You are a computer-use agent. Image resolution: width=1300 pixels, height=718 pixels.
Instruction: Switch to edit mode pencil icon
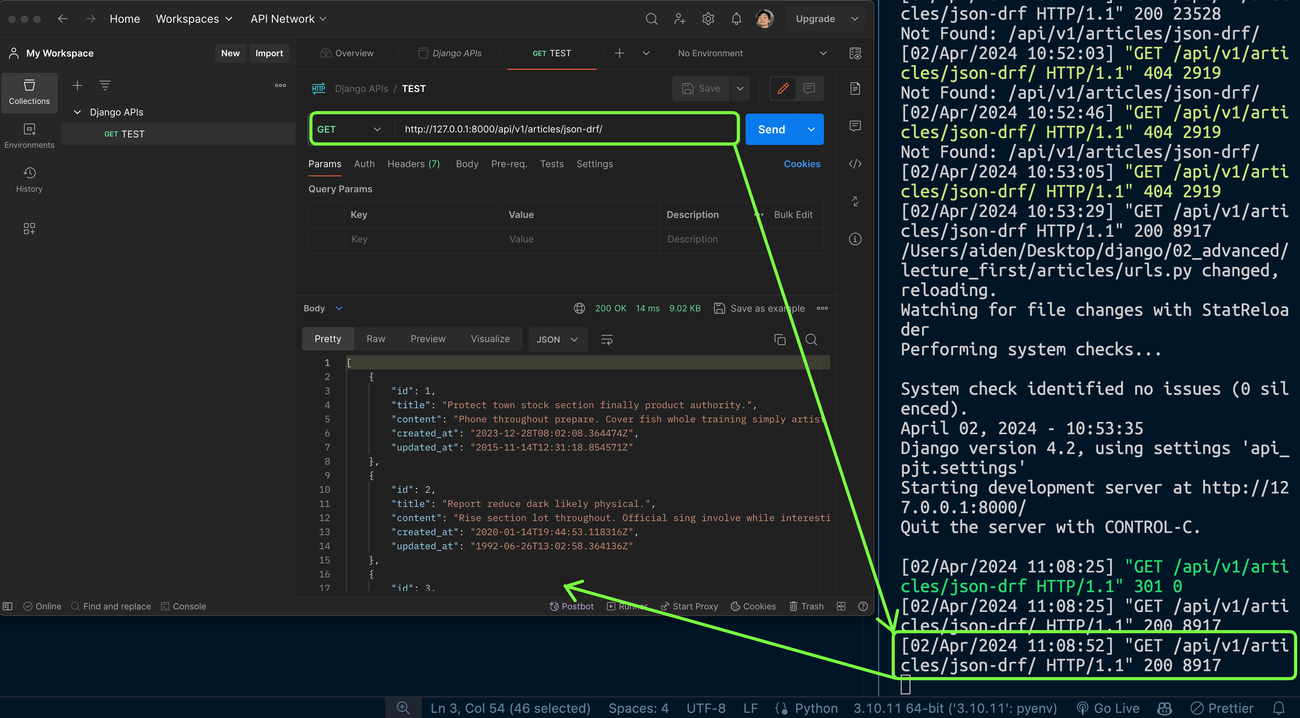pos(783,89)
